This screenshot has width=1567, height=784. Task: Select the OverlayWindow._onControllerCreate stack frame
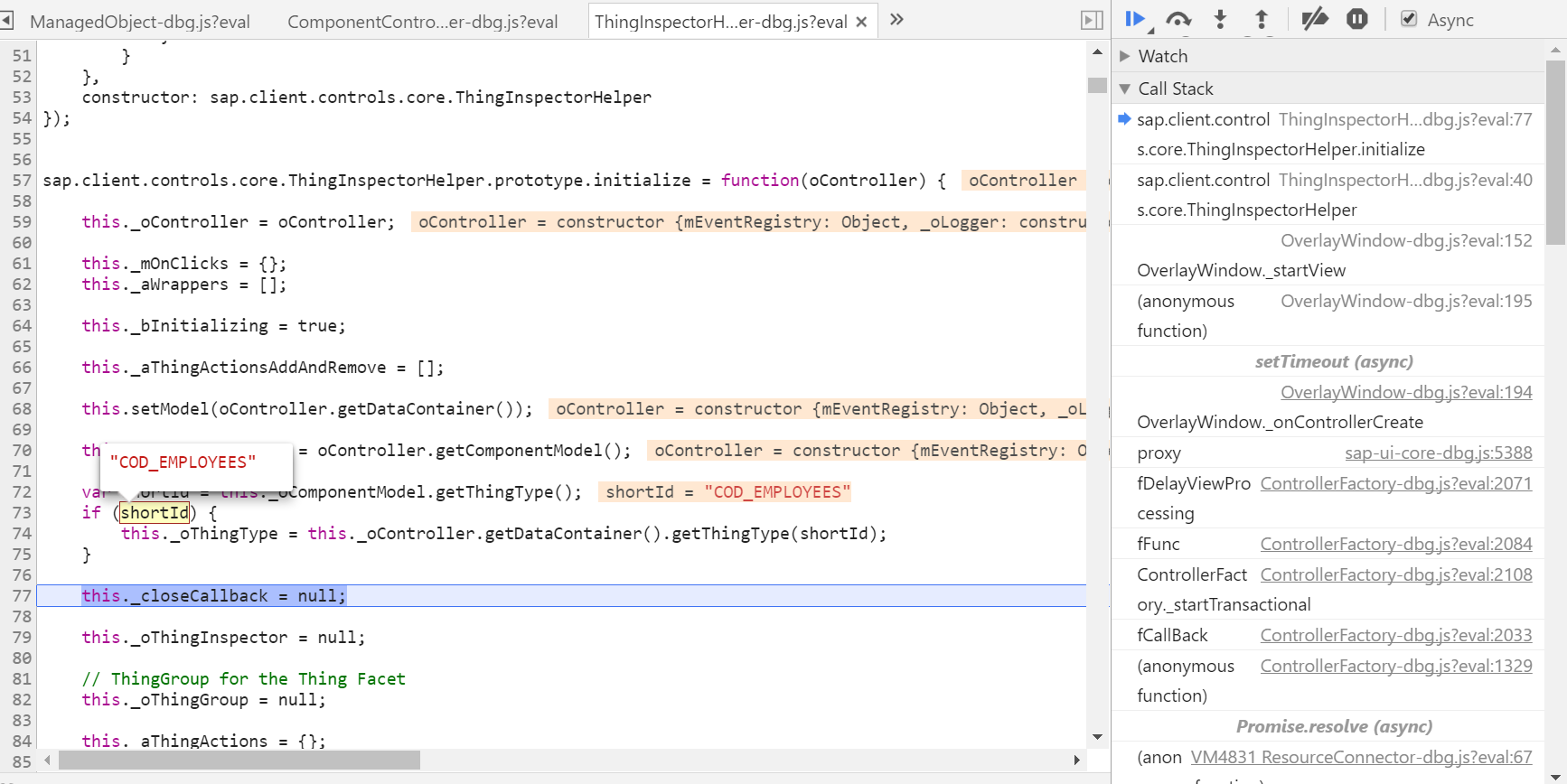(x=1328, y=407)
